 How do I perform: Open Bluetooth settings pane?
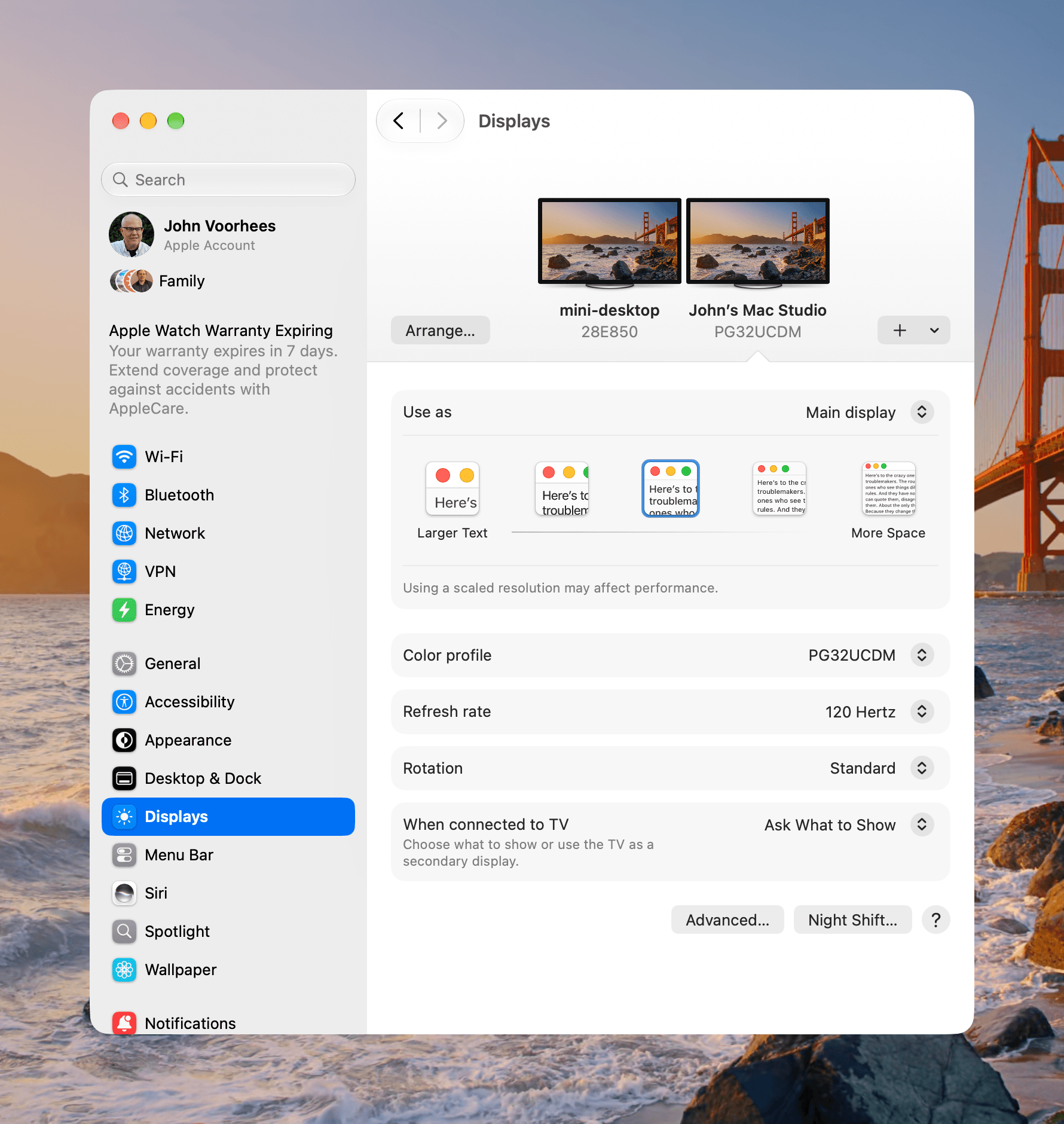tap(228, 495)
